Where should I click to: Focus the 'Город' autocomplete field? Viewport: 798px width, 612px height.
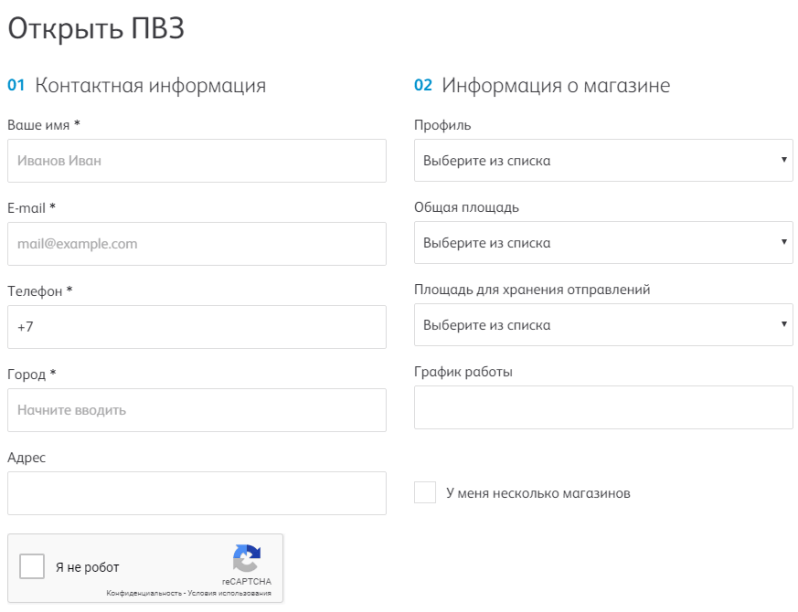196,409
